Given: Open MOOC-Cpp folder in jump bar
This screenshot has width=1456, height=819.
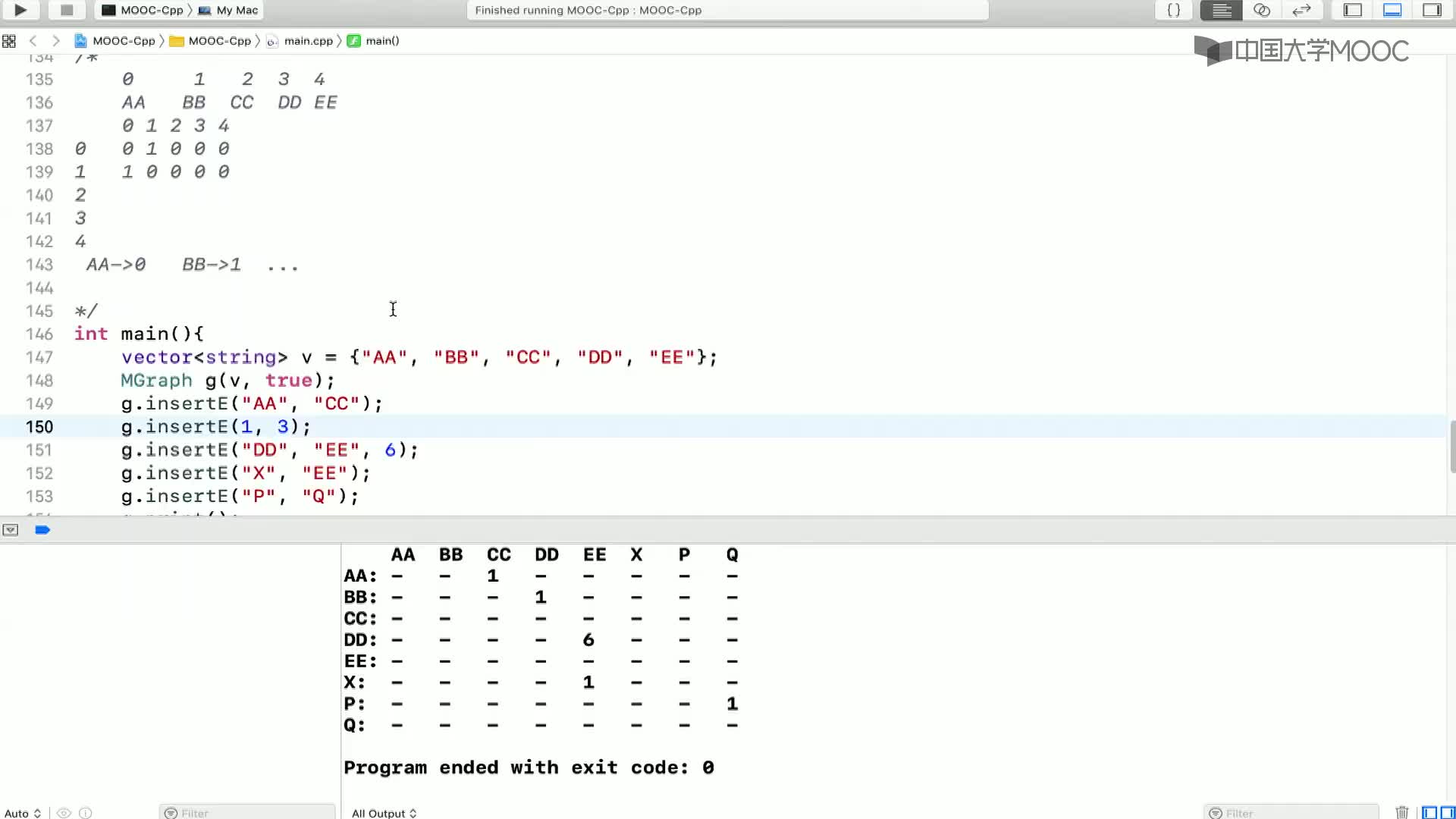Looking at the screenshot, I should (210, 41).
